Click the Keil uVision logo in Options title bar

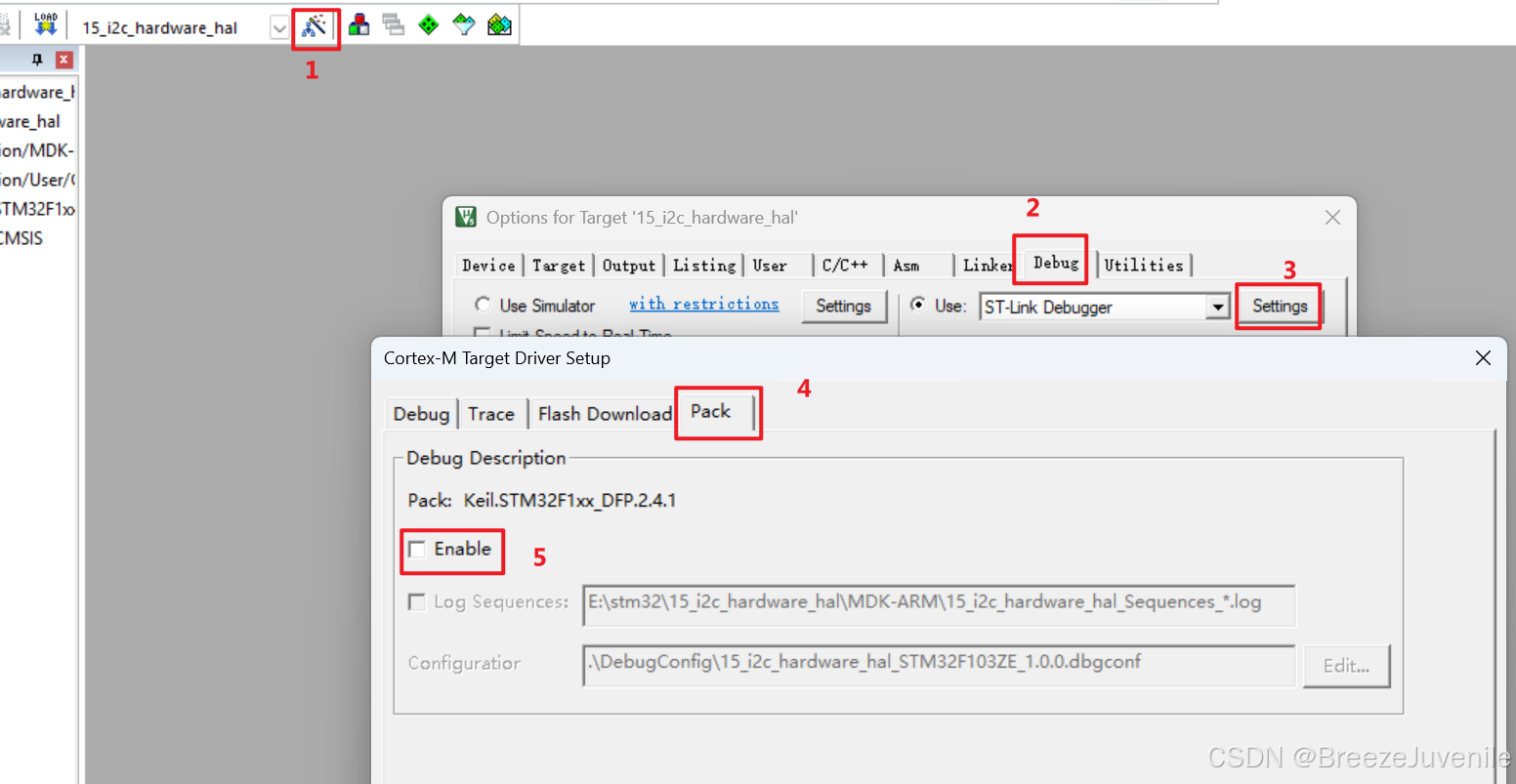point(466,217)
